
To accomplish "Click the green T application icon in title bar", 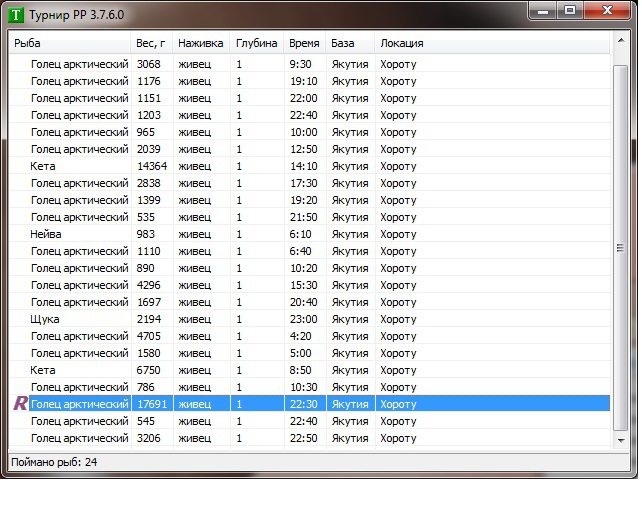I will coord(16,13).
